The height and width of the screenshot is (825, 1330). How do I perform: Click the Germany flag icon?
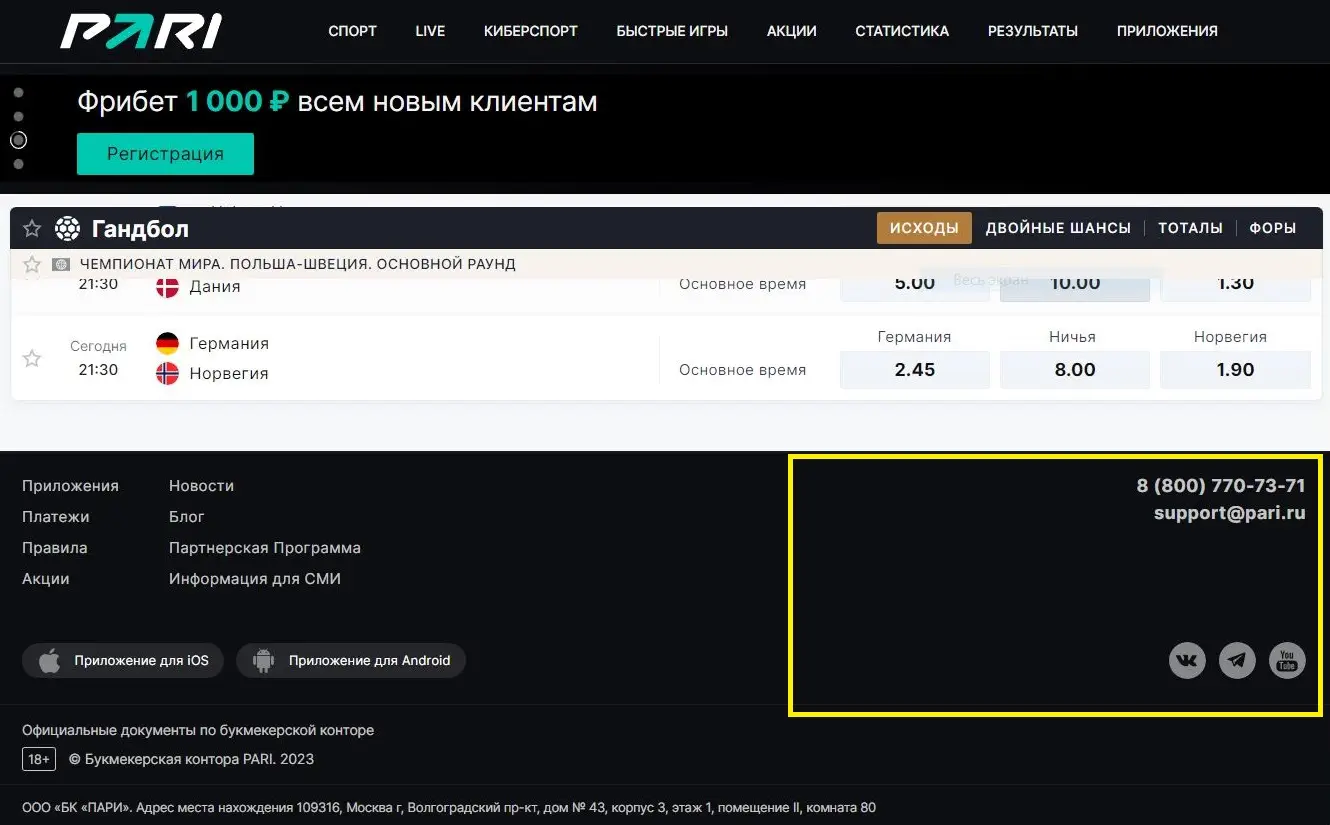pyautogui.click(x=168, y=343)
